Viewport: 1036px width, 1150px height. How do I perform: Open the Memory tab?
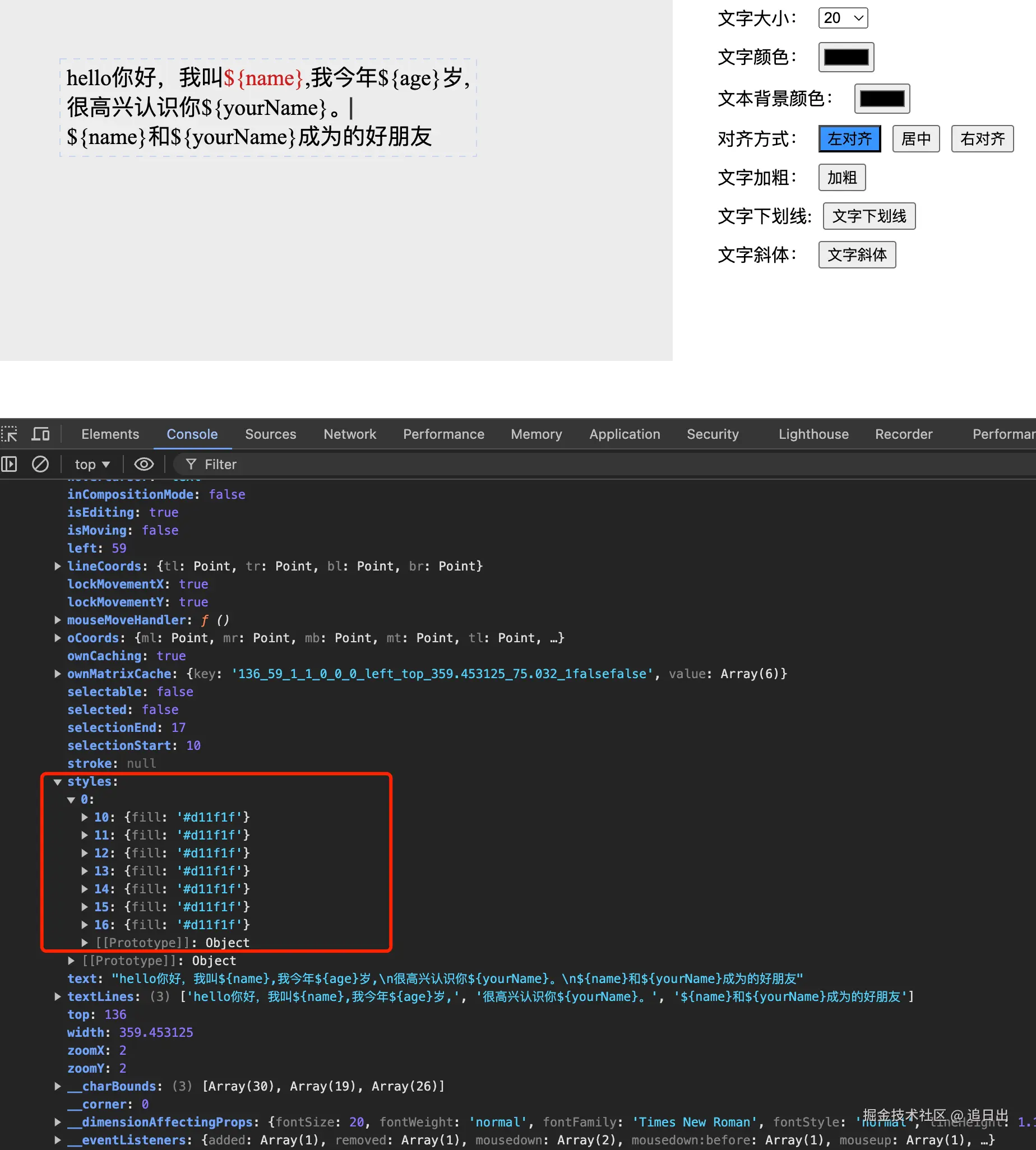coord(536,434)
